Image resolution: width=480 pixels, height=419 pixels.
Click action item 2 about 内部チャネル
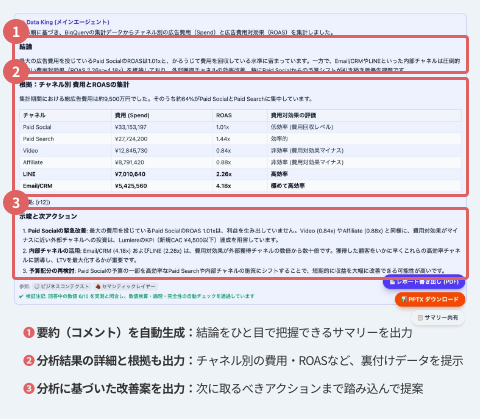click(241, 255)
